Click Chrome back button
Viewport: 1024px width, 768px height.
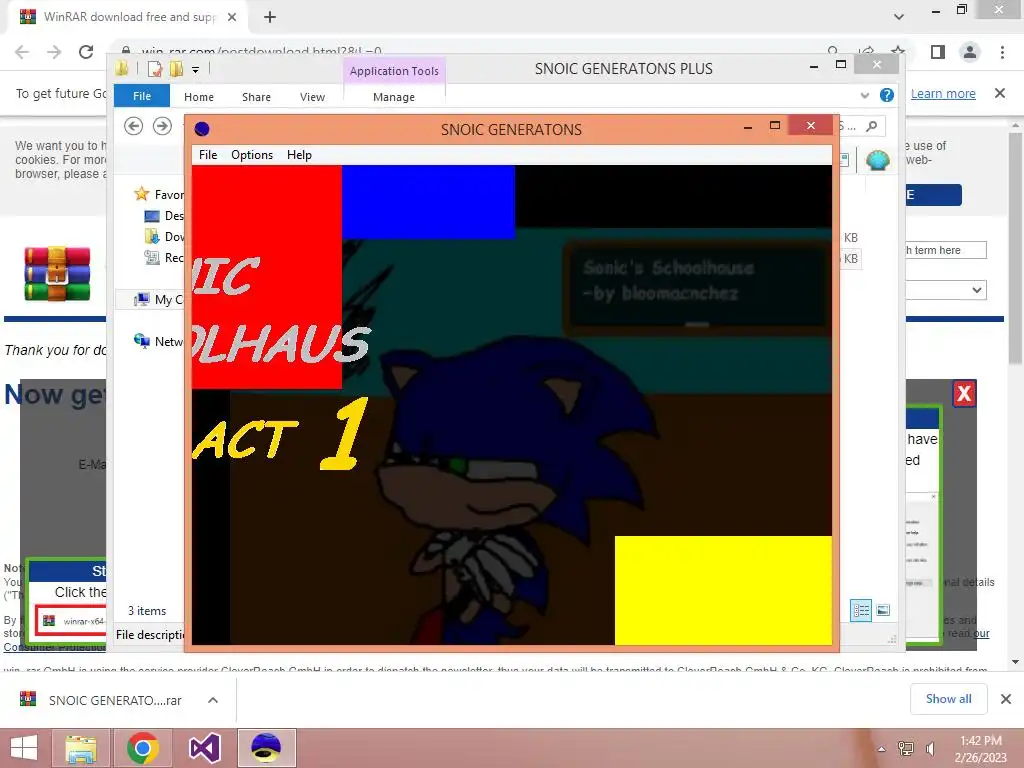point(22,52)
